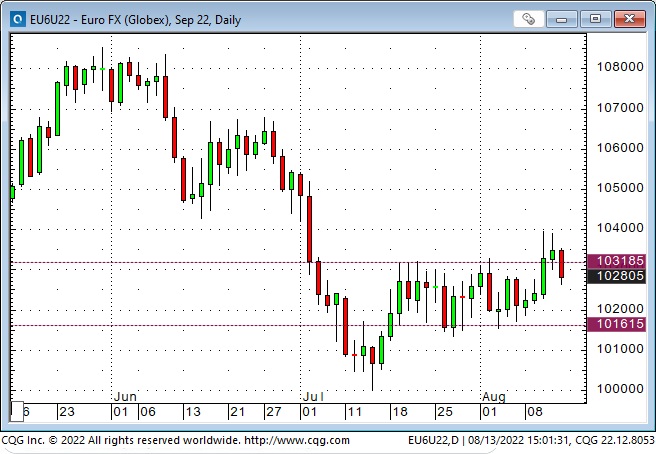
Task: Click the 18 date label on time axis
Action: pyautogui.click(x=400, y=412)
